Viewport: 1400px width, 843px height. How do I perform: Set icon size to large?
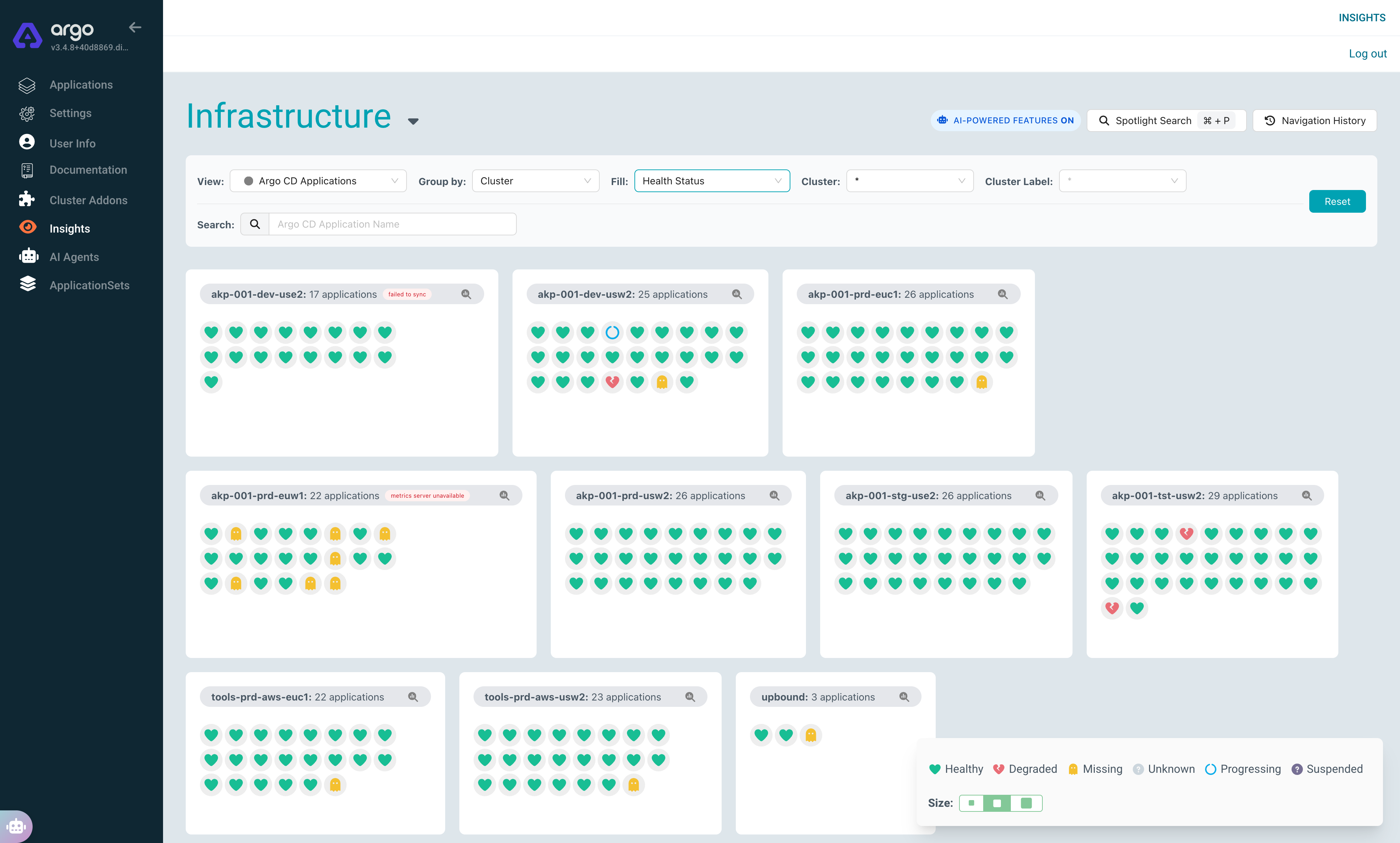[x=1026, y=803]
